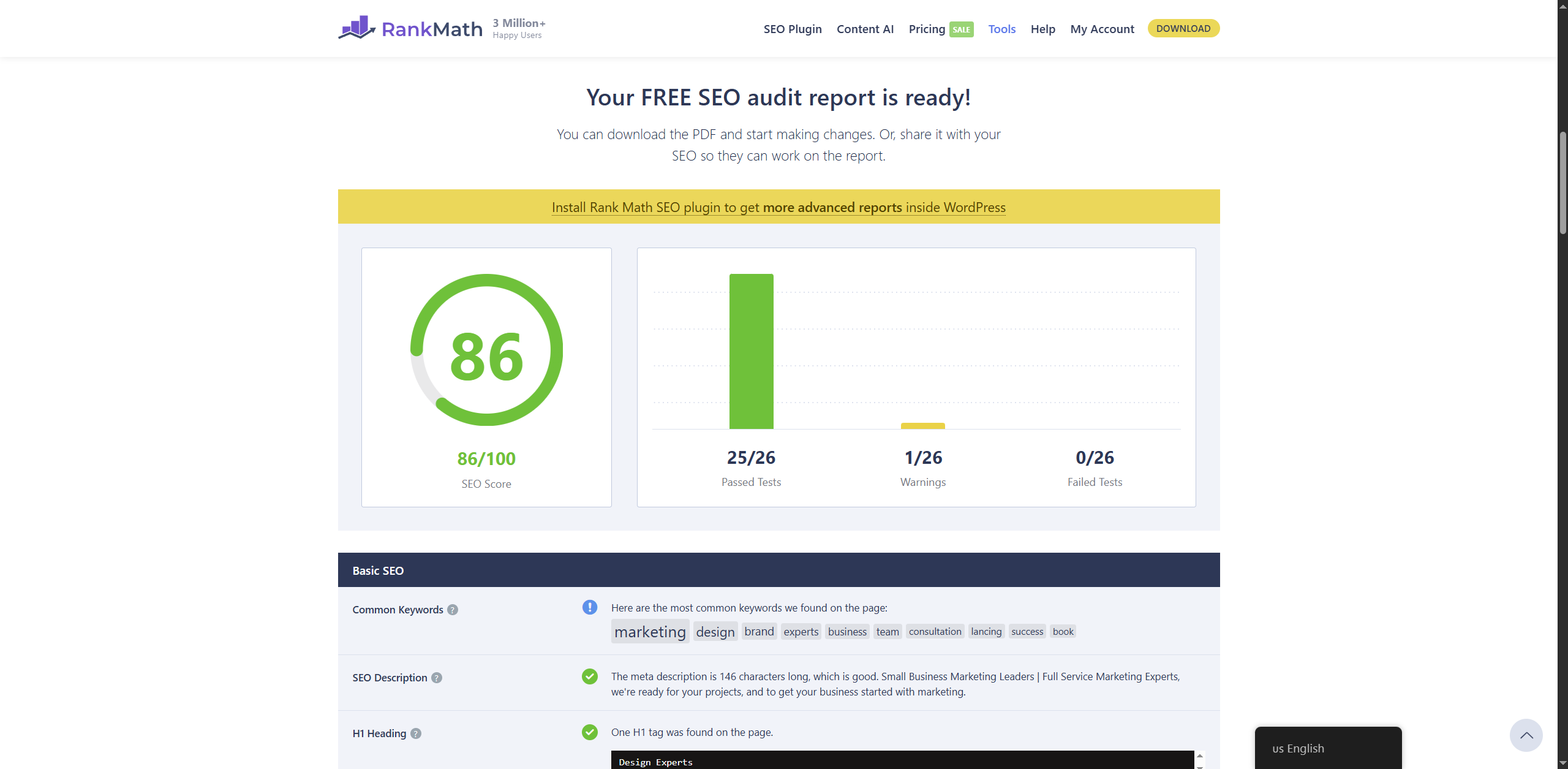Open the Help menu item
This screenshot has width=1568, height=769.
point(1042,29)
